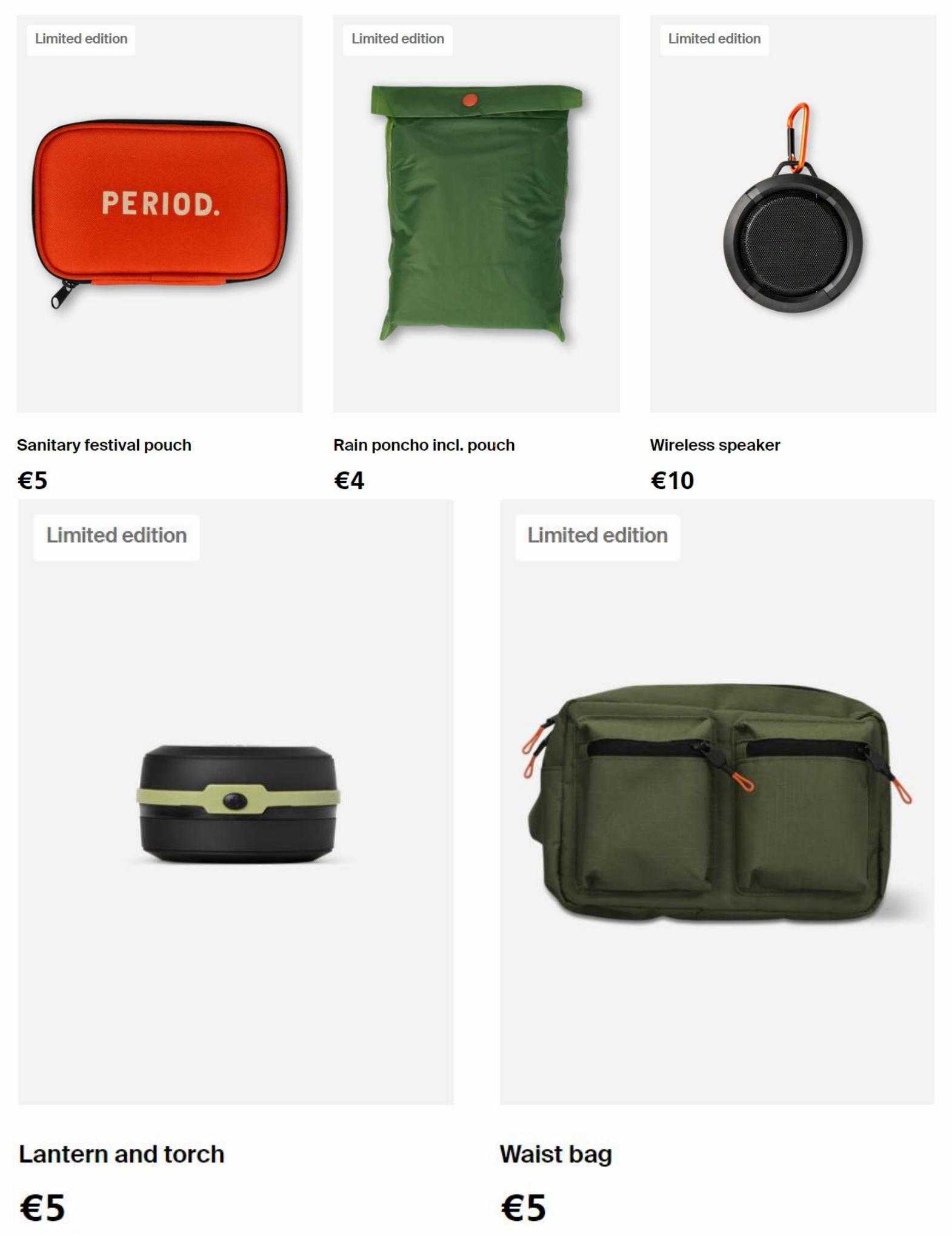Open the green waist bag product image
The image size is (952, 1236).
(x=717, y=802)
